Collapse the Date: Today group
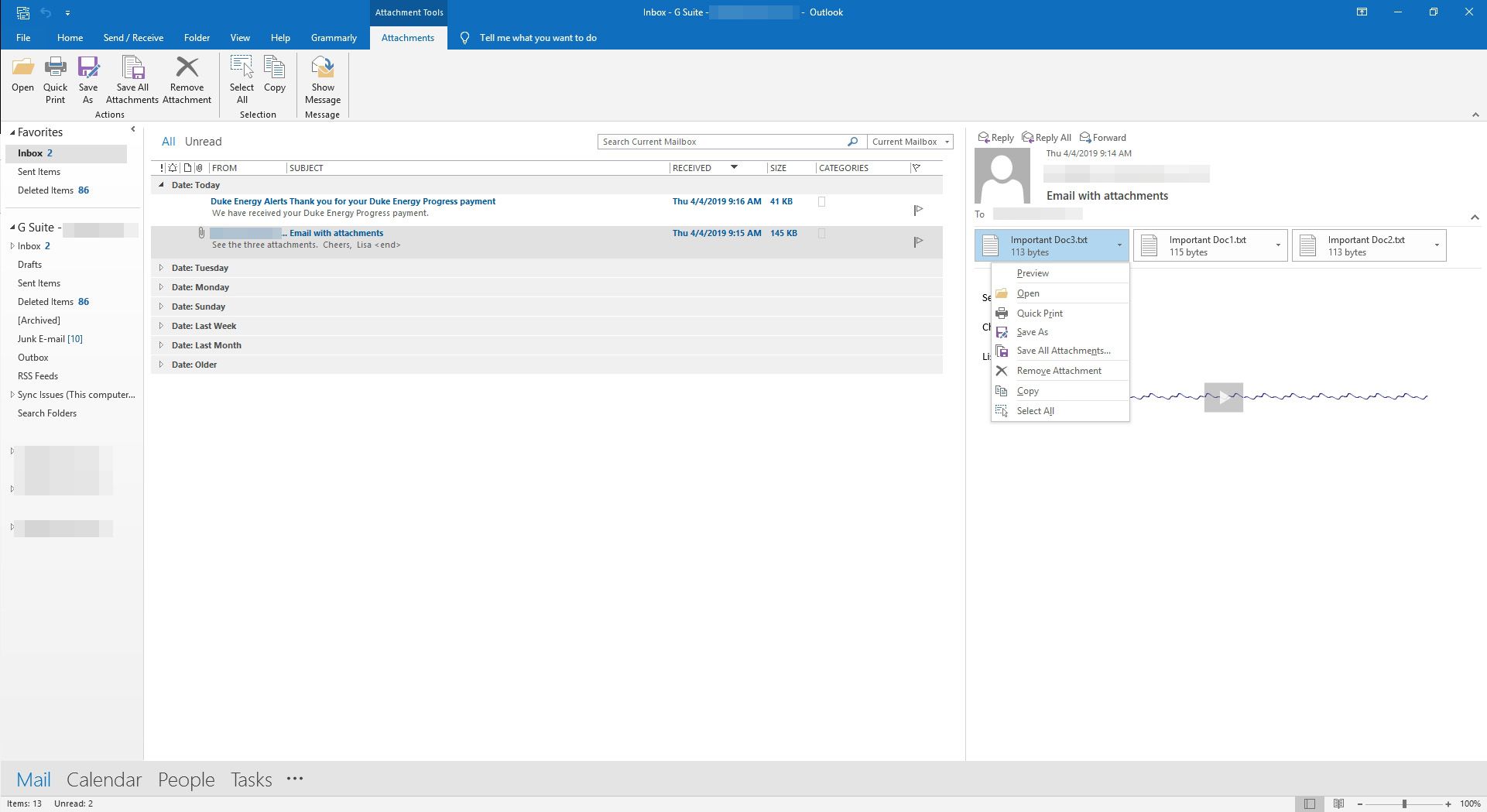This screenshot has height=812, width=1487. pyautogui.click(x=161, y=185)
